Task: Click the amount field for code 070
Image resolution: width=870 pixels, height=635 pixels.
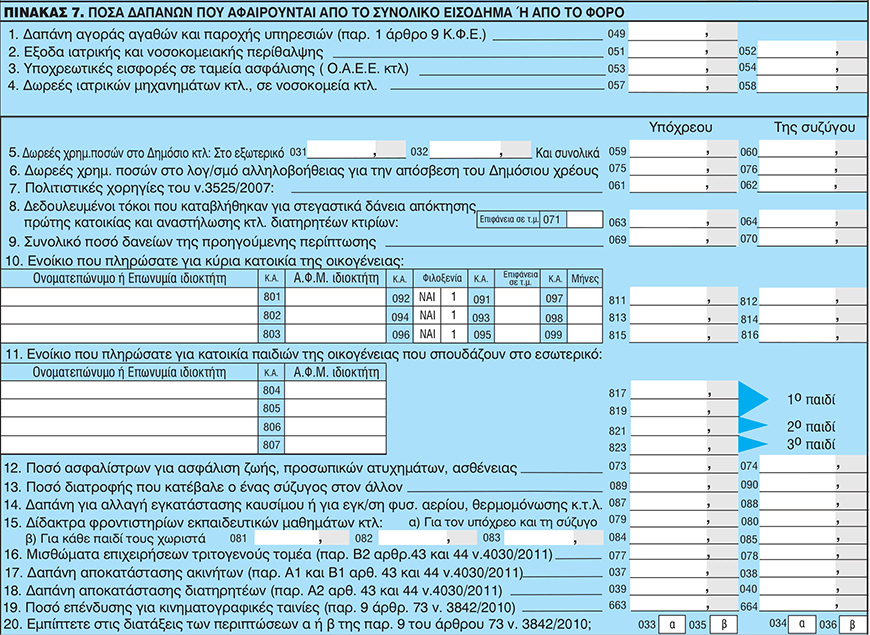Action: [x=812, y=239]
